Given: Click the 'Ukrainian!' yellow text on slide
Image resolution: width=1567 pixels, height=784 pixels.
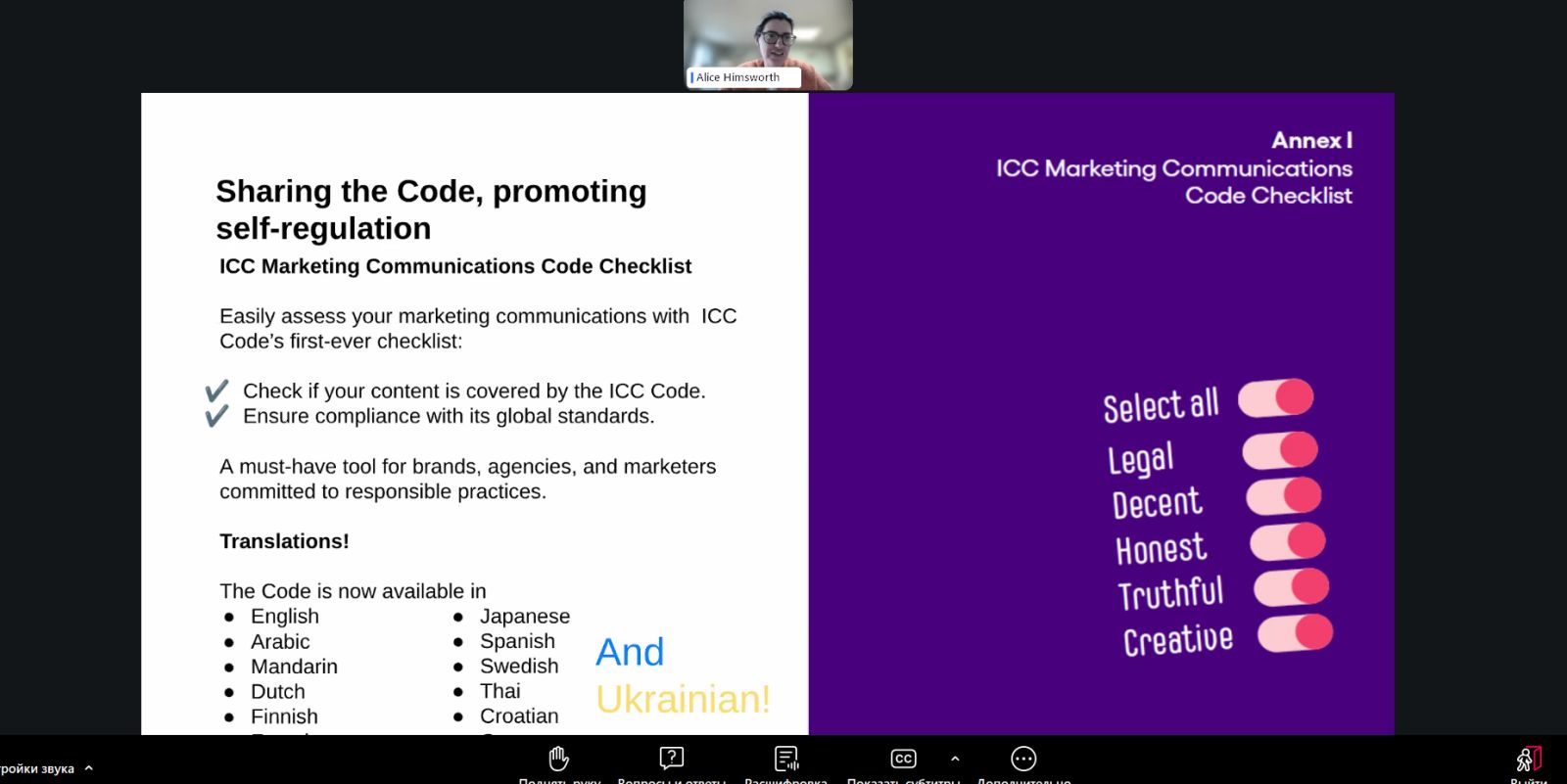Looking at the screenshot, I should [x=683, y=700].
